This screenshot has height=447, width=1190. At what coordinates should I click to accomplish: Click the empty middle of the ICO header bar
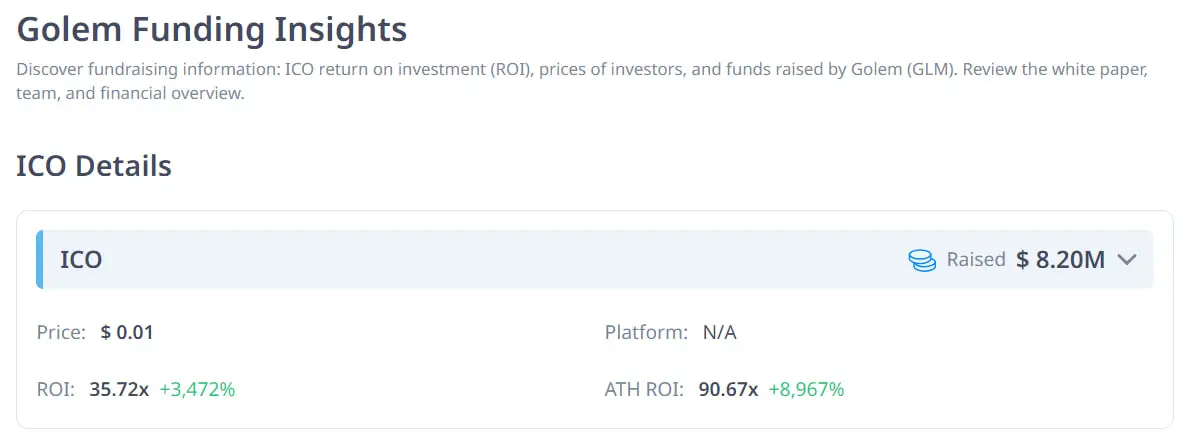500,260
